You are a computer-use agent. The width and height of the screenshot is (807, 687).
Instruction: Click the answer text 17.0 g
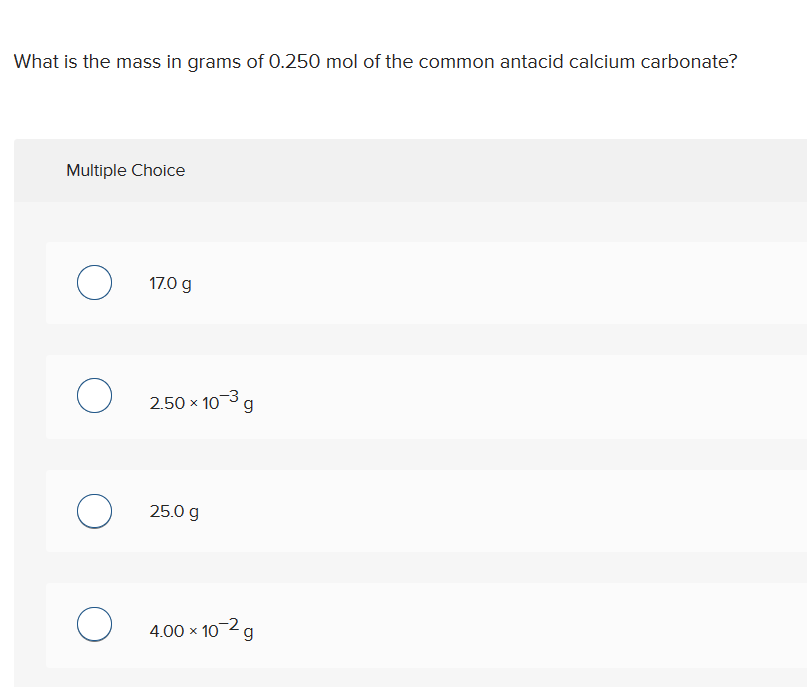pos(170,283)
